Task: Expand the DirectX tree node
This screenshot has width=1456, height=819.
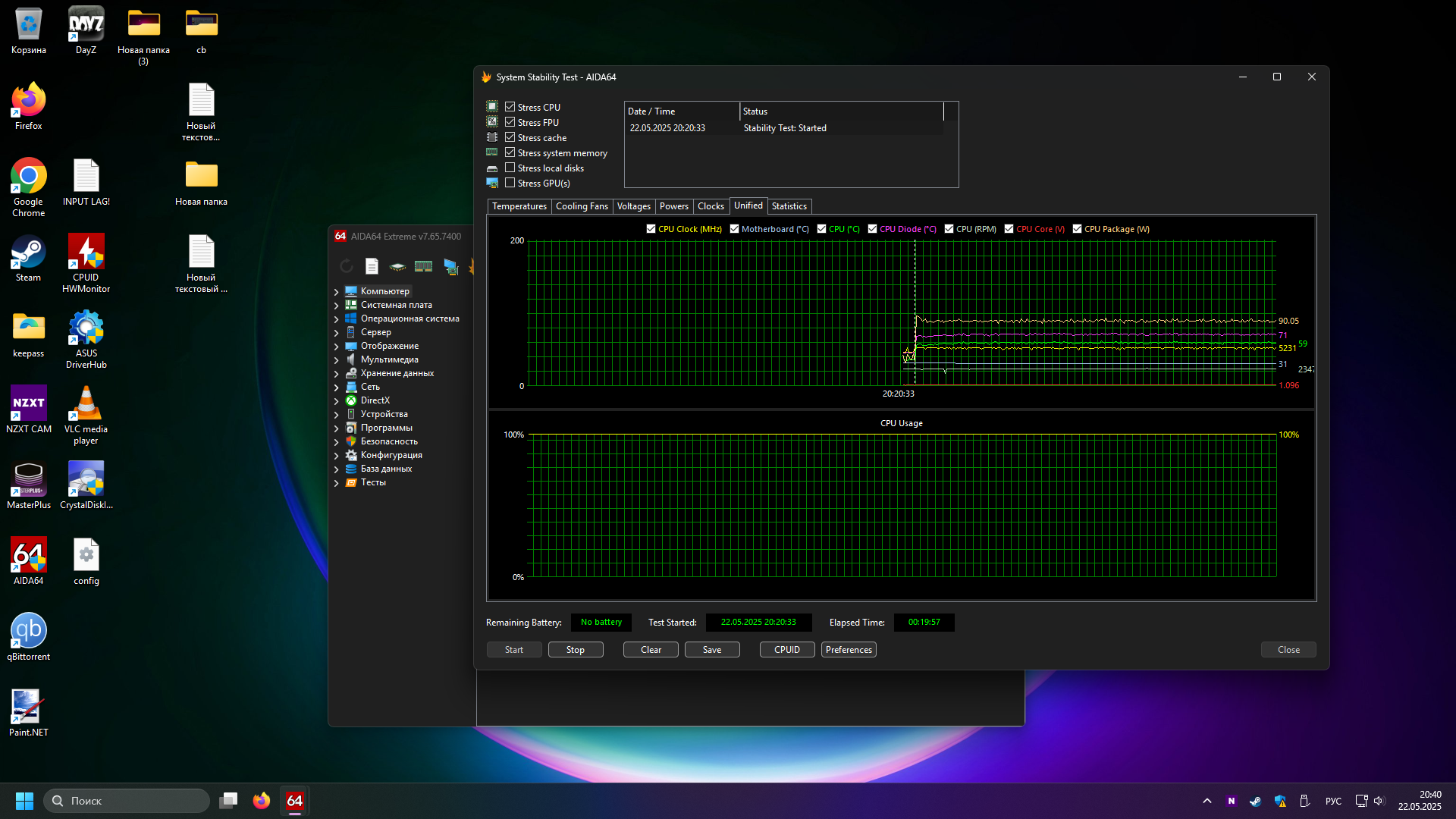Action: (x=336, y=400)
